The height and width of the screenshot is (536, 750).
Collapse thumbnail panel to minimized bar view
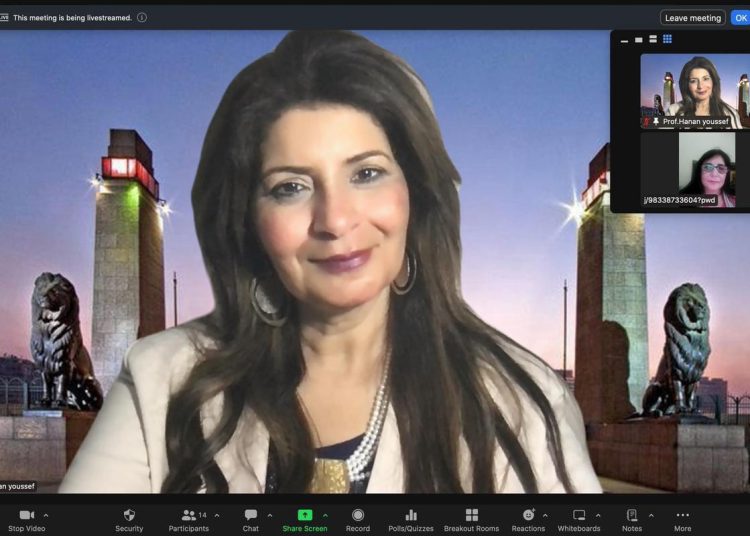(x=624, y=41)
